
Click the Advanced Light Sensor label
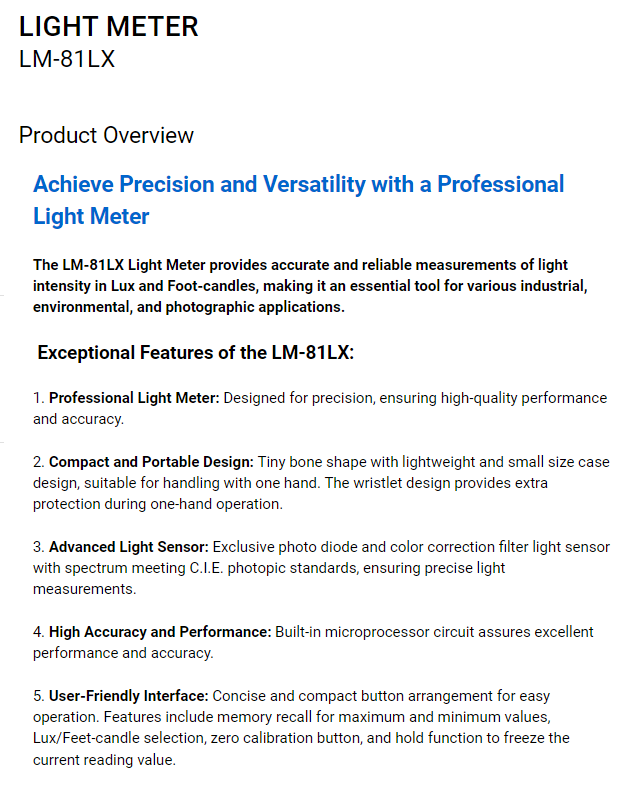(x=129, y=547)
